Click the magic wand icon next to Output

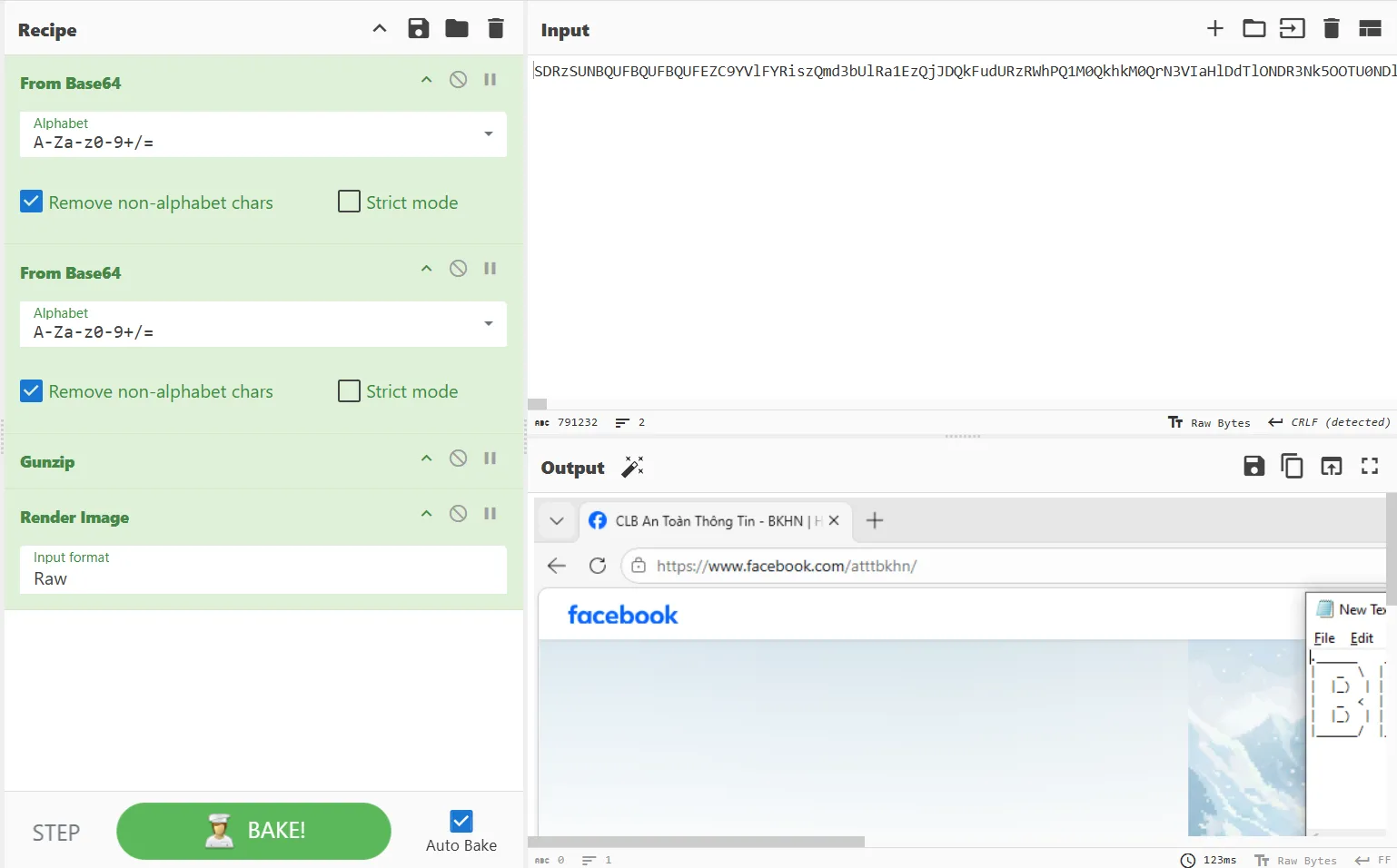(x=632, y=468)
